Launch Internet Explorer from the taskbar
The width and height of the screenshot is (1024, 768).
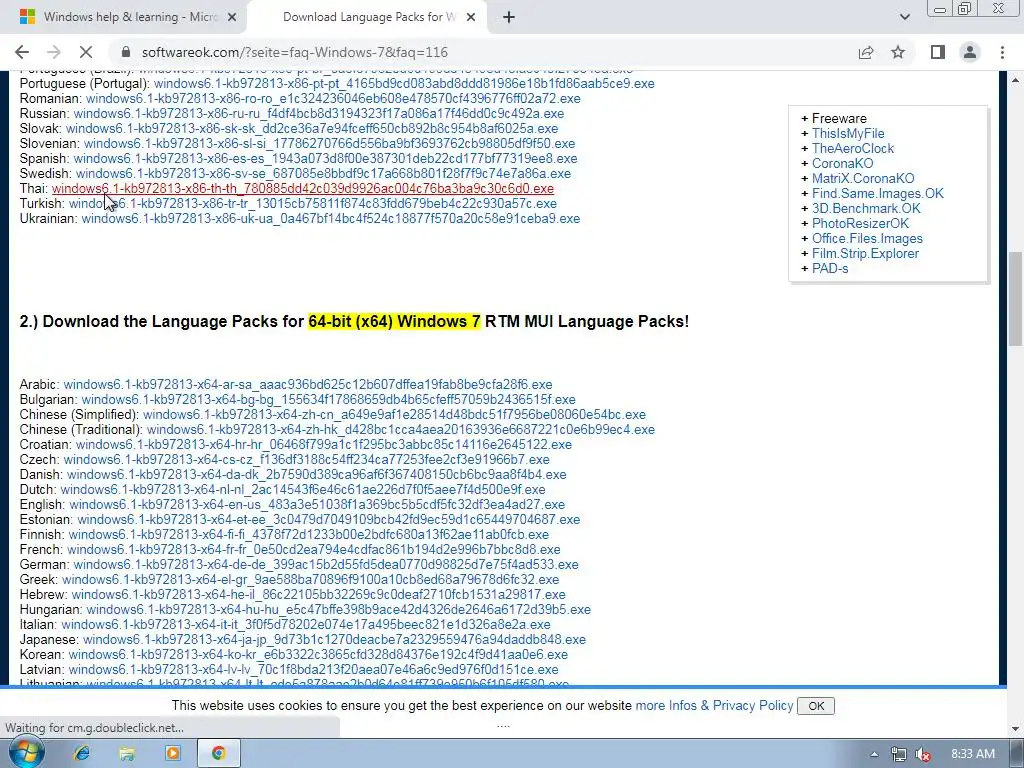coord(82,754)
